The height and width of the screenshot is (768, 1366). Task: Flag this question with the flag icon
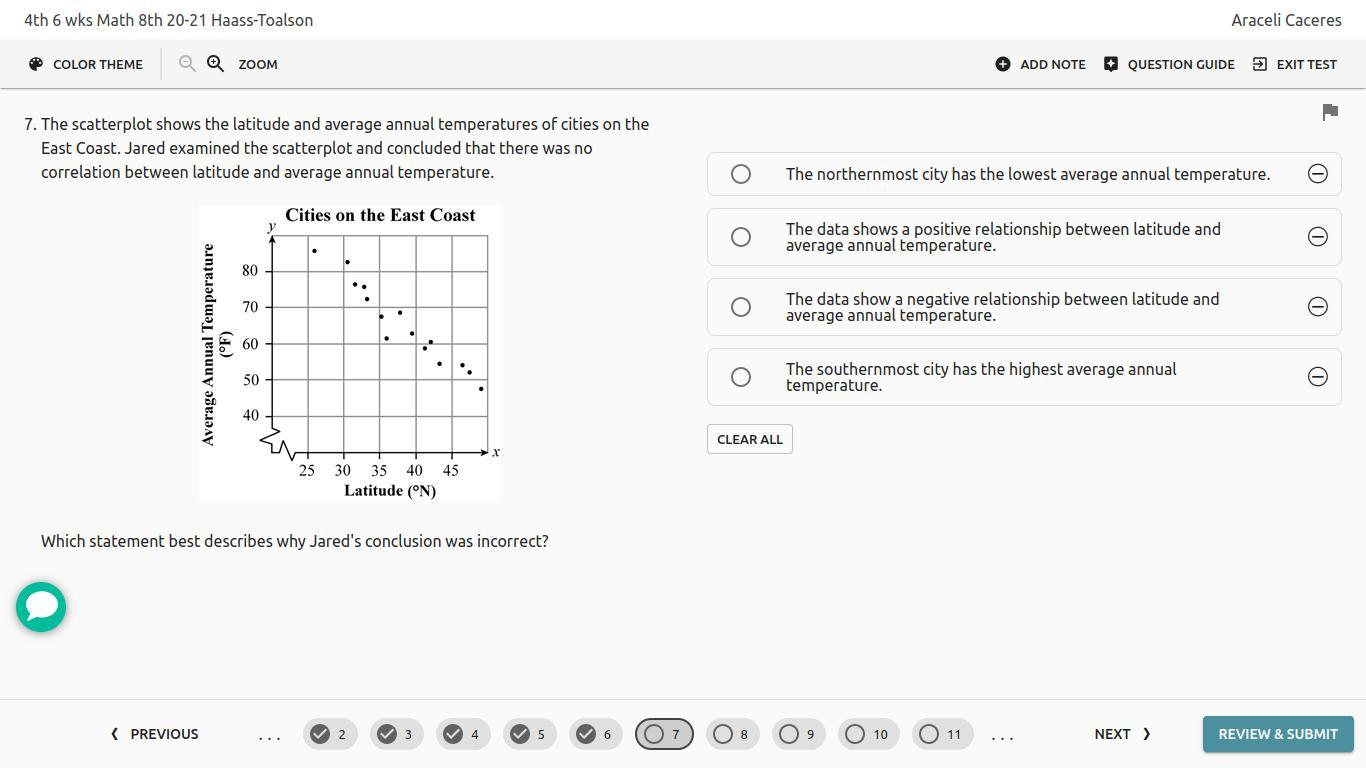point(1330,112)
